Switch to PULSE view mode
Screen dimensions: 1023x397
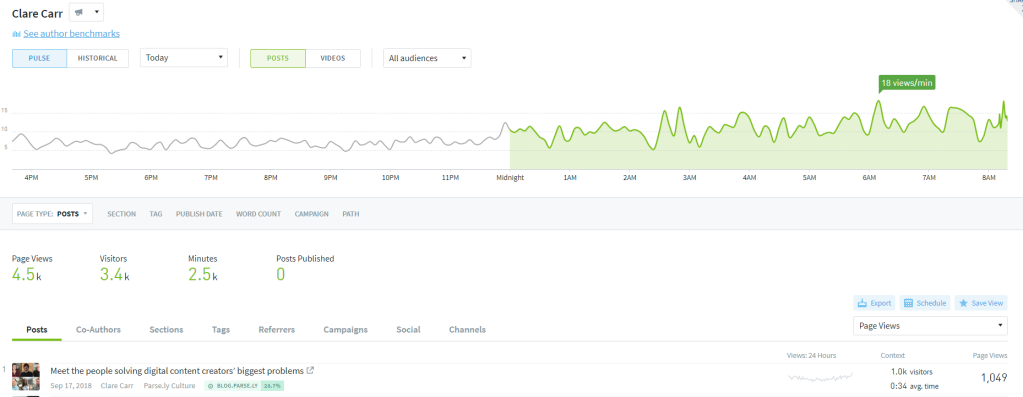click(39, 58)
